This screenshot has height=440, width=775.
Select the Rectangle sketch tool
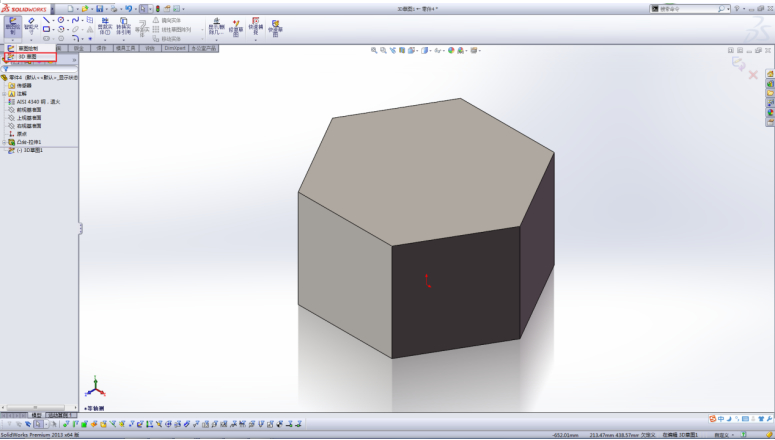[46, 29]
